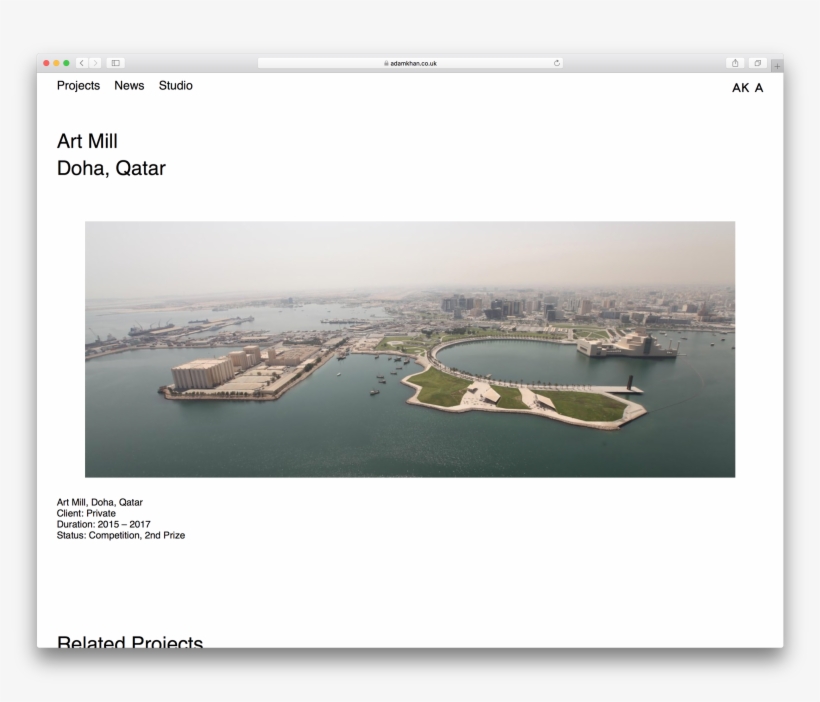Click the Doha aerial photo
This screenshot has height=702, width=820.
click(x=410, y=349)
